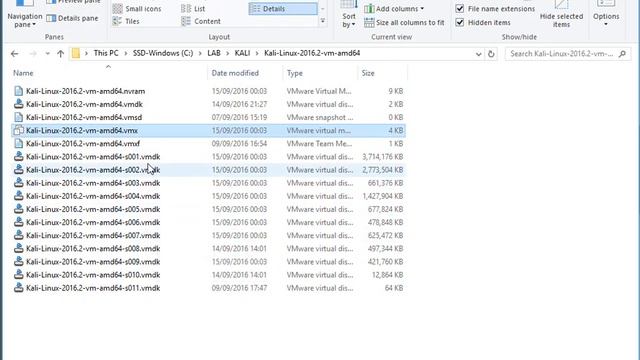Open the address bar history dropdown
This screenshot has width=640, height=360.
(x=478, y=54)
